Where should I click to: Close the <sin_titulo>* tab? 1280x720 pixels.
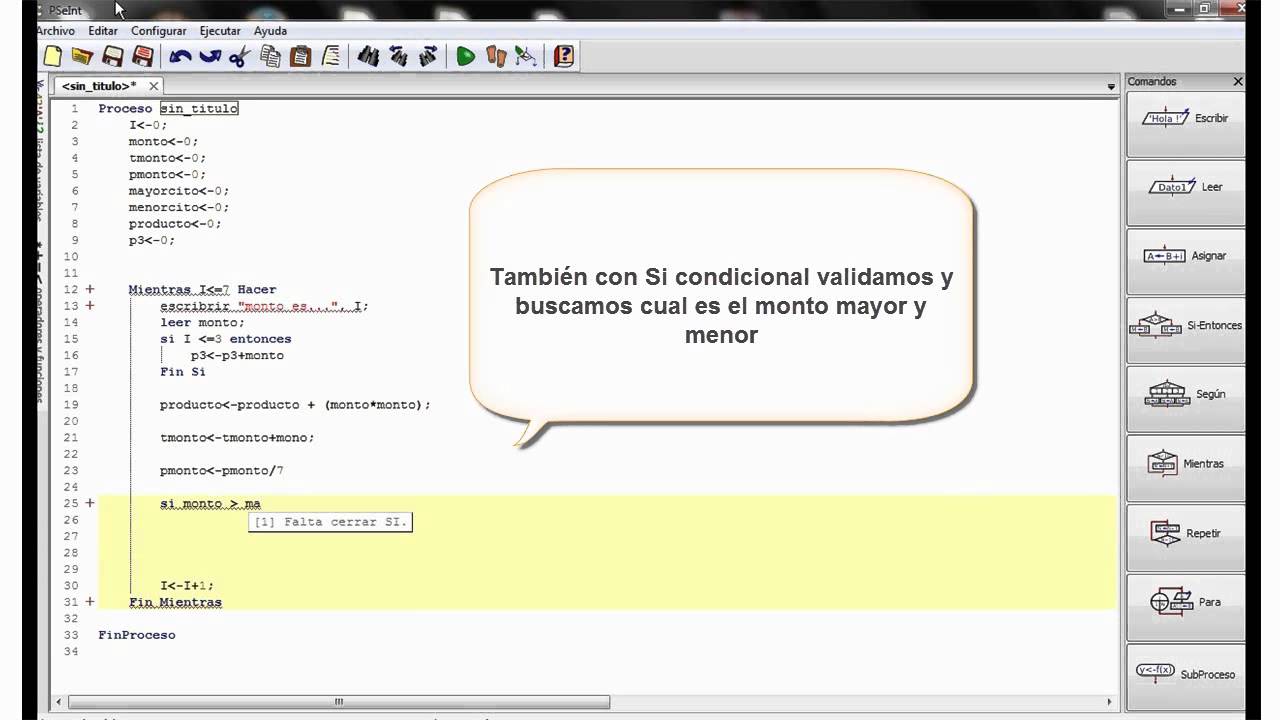[154, 86]
